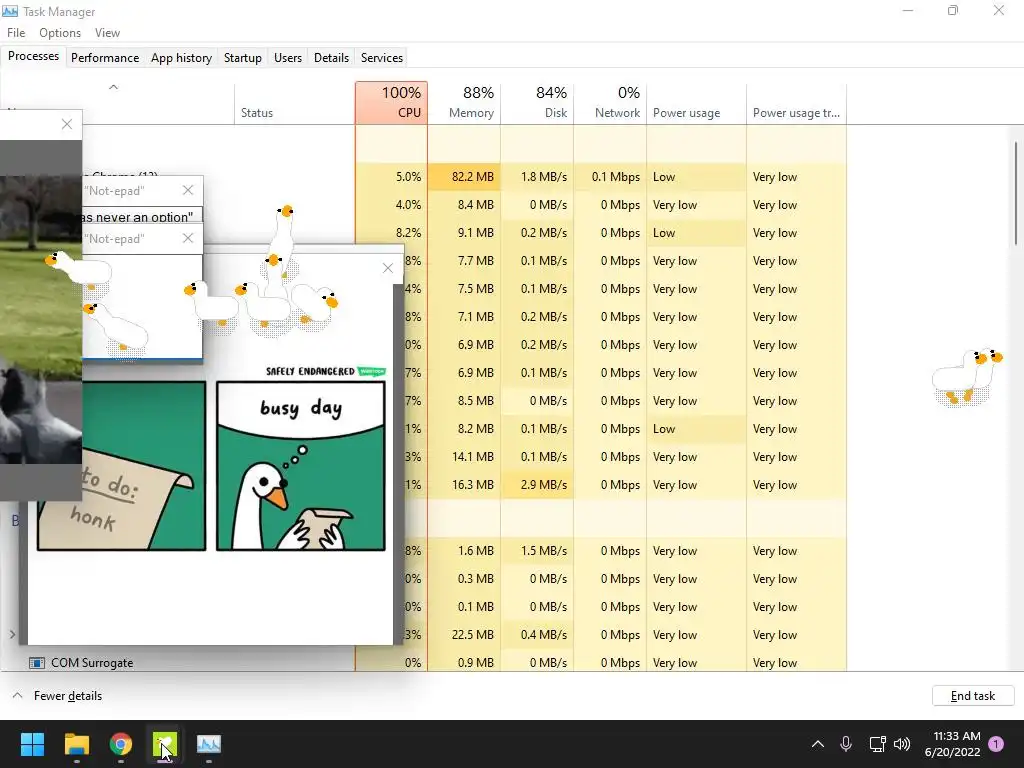Click the Power usage trend column header
The height and width of the screenshot is (768, 1024).
(796, 103)
